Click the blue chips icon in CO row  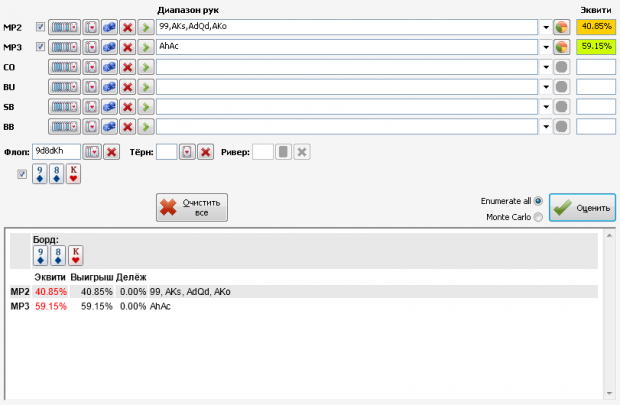coord(109,67)
